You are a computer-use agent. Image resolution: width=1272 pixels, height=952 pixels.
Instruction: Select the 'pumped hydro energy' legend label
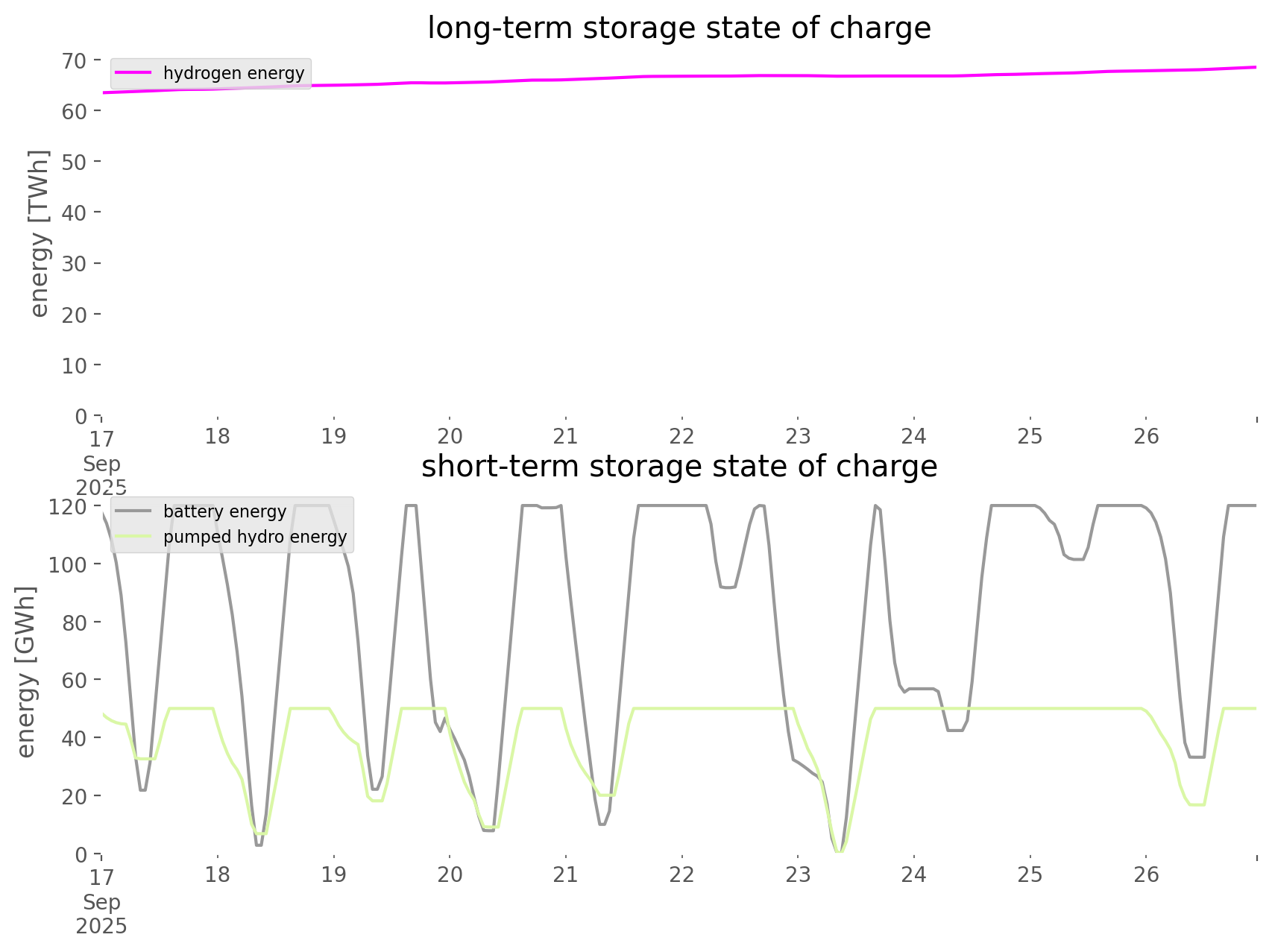pyautogui.click(x=255, y=537)
